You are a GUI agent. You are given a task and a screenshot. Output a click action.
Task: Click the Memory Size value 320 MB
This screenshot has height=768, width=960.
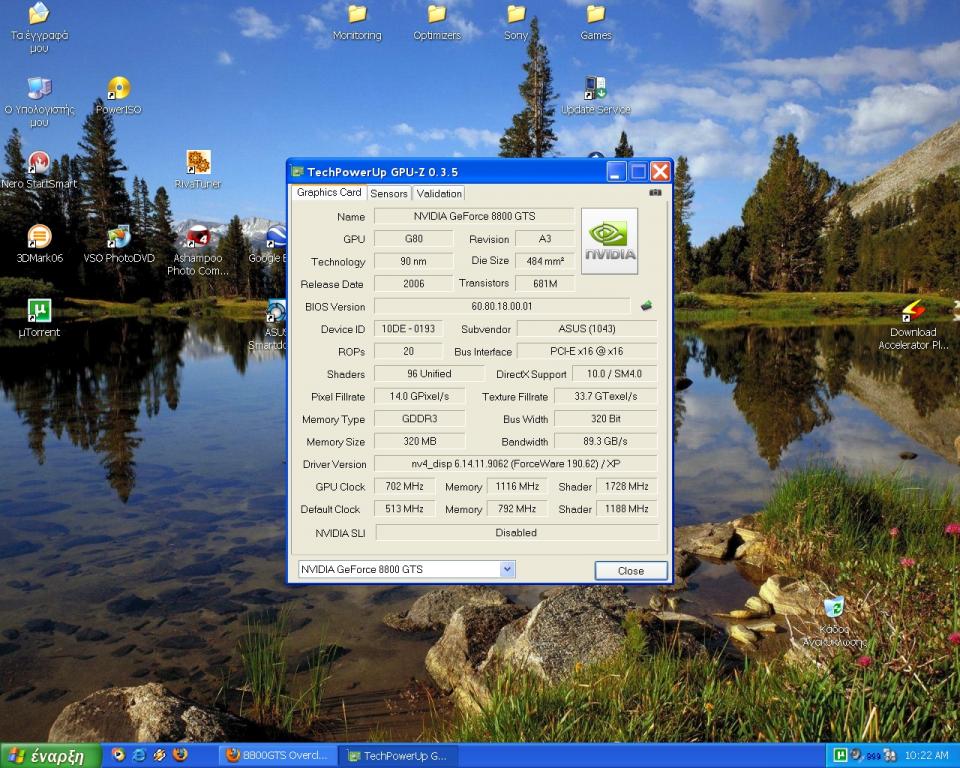(419, 442)
